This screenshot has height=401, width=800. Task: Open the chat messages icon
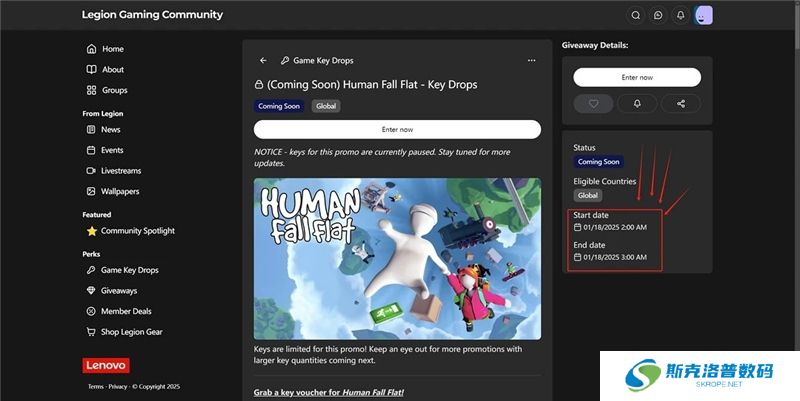(x=658, y=15)
